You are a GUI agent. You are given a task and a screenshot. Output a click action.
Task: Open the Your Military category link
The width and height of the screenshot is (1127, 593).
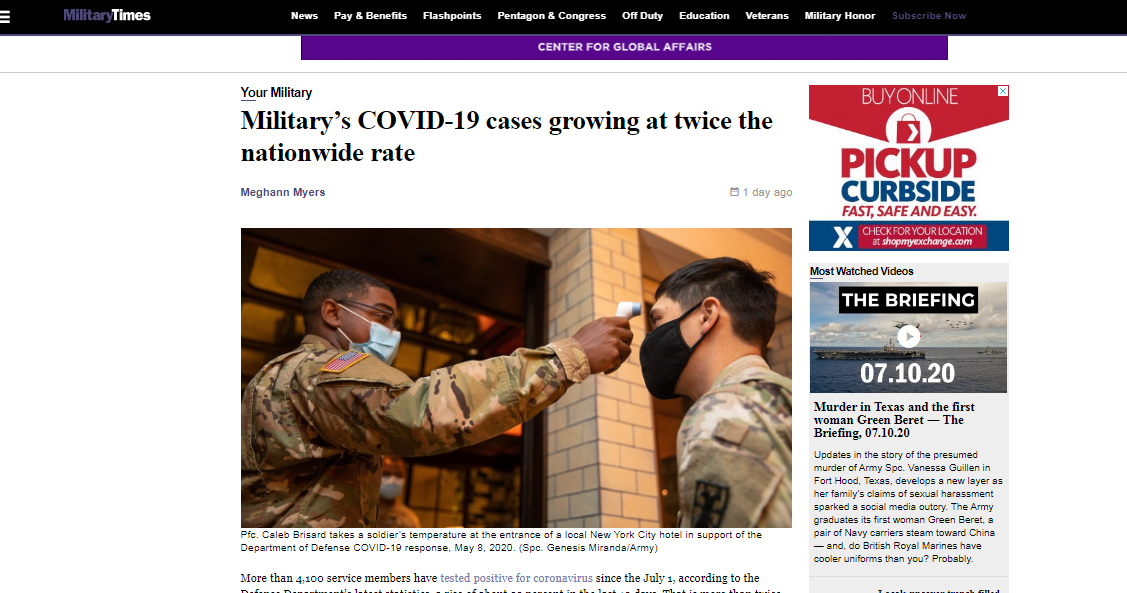(276, 93)
